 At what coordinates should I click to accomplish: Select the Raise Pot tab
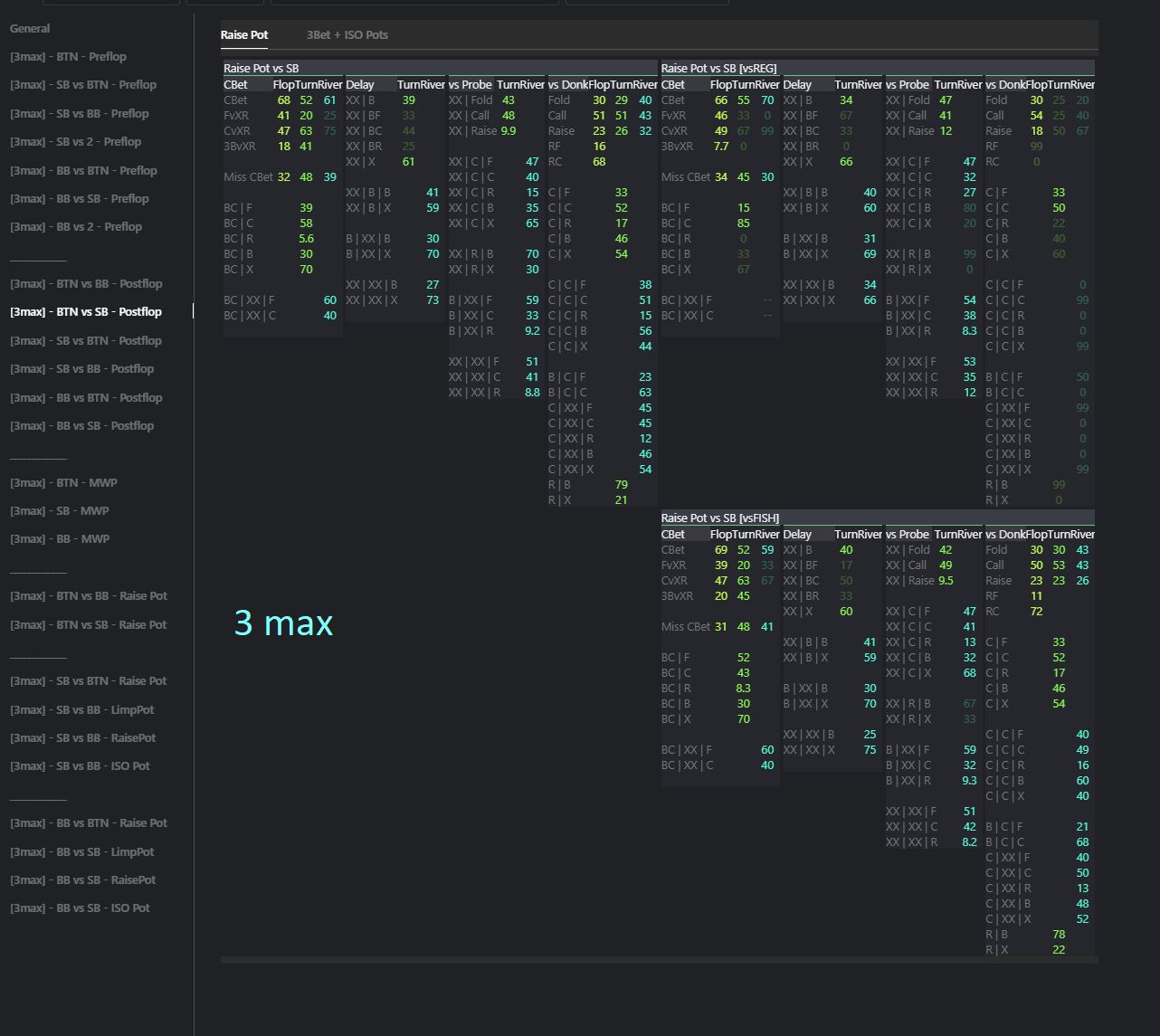coord(244,35)
